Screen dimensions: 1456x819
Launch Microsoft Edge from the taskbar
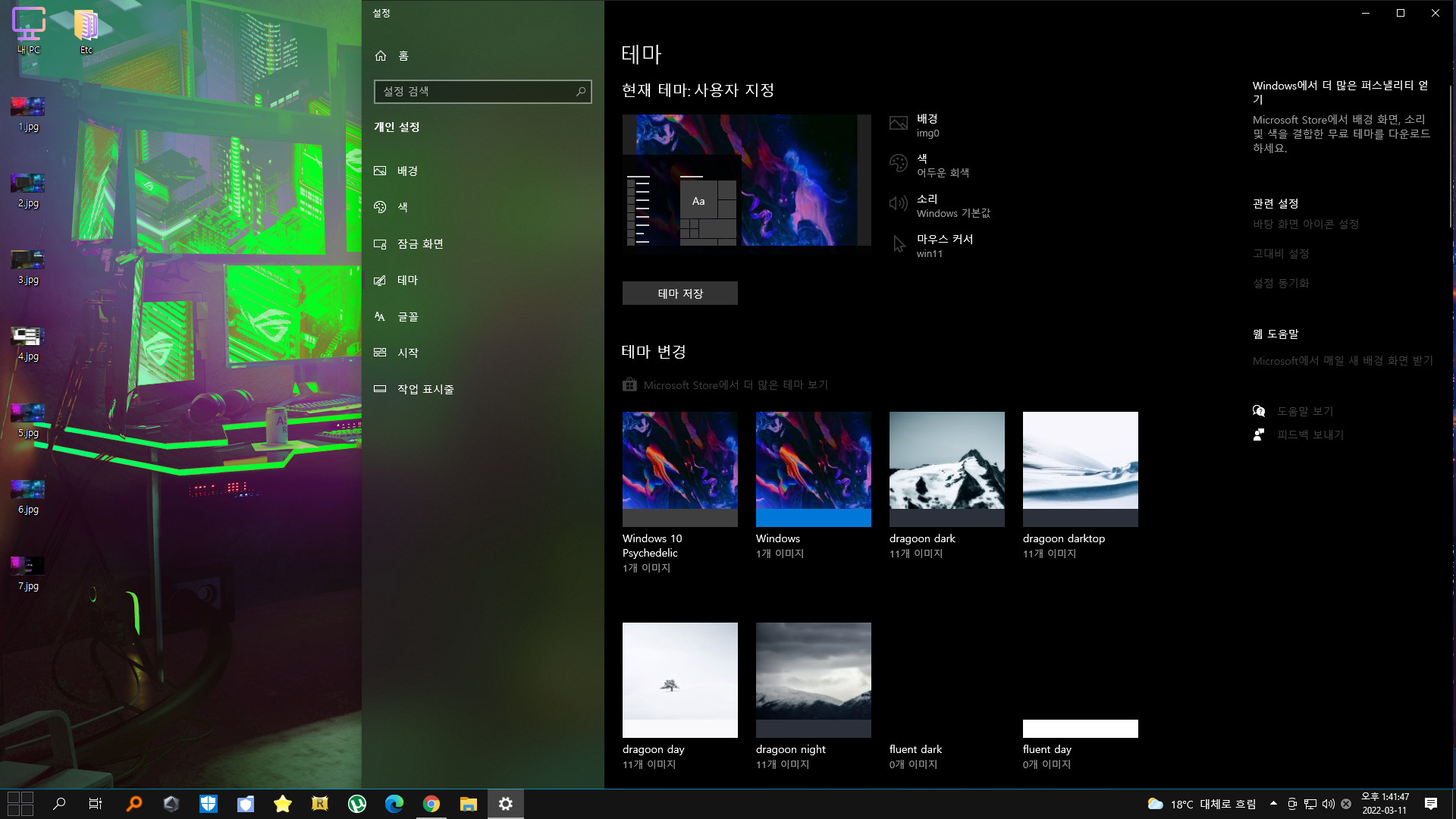[394, 804]
